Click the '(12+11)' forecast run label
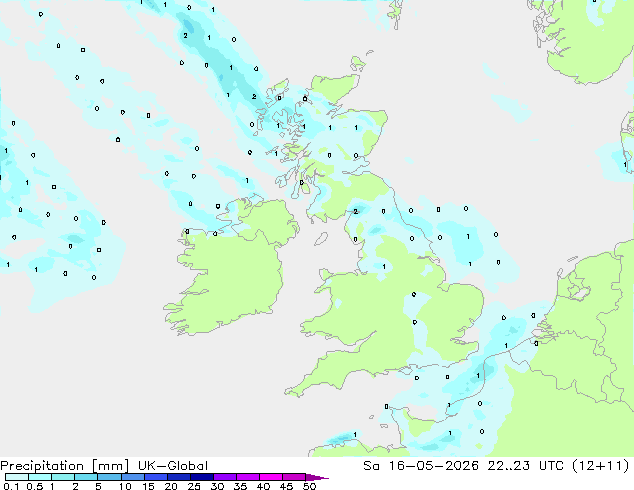The image size is (634, 490). tap(601, 466)
